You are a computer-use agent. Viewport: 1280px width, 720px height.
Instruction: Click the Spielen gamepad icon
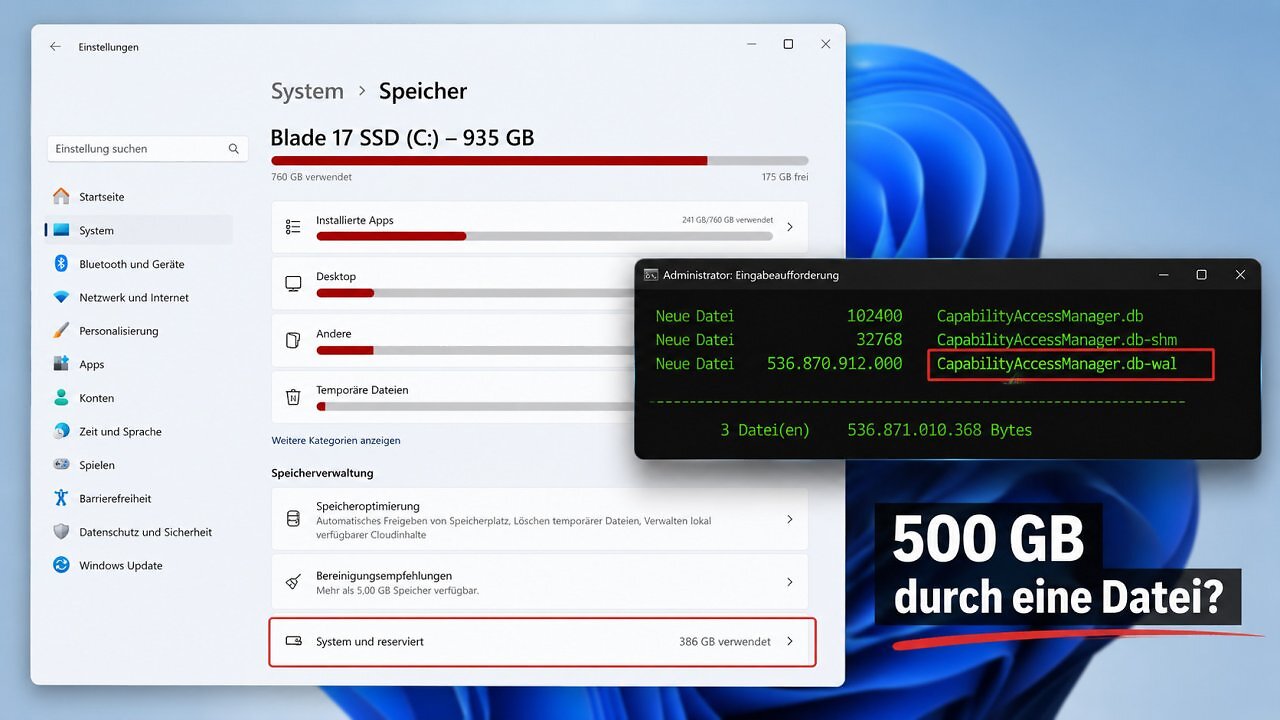point(61,464)
